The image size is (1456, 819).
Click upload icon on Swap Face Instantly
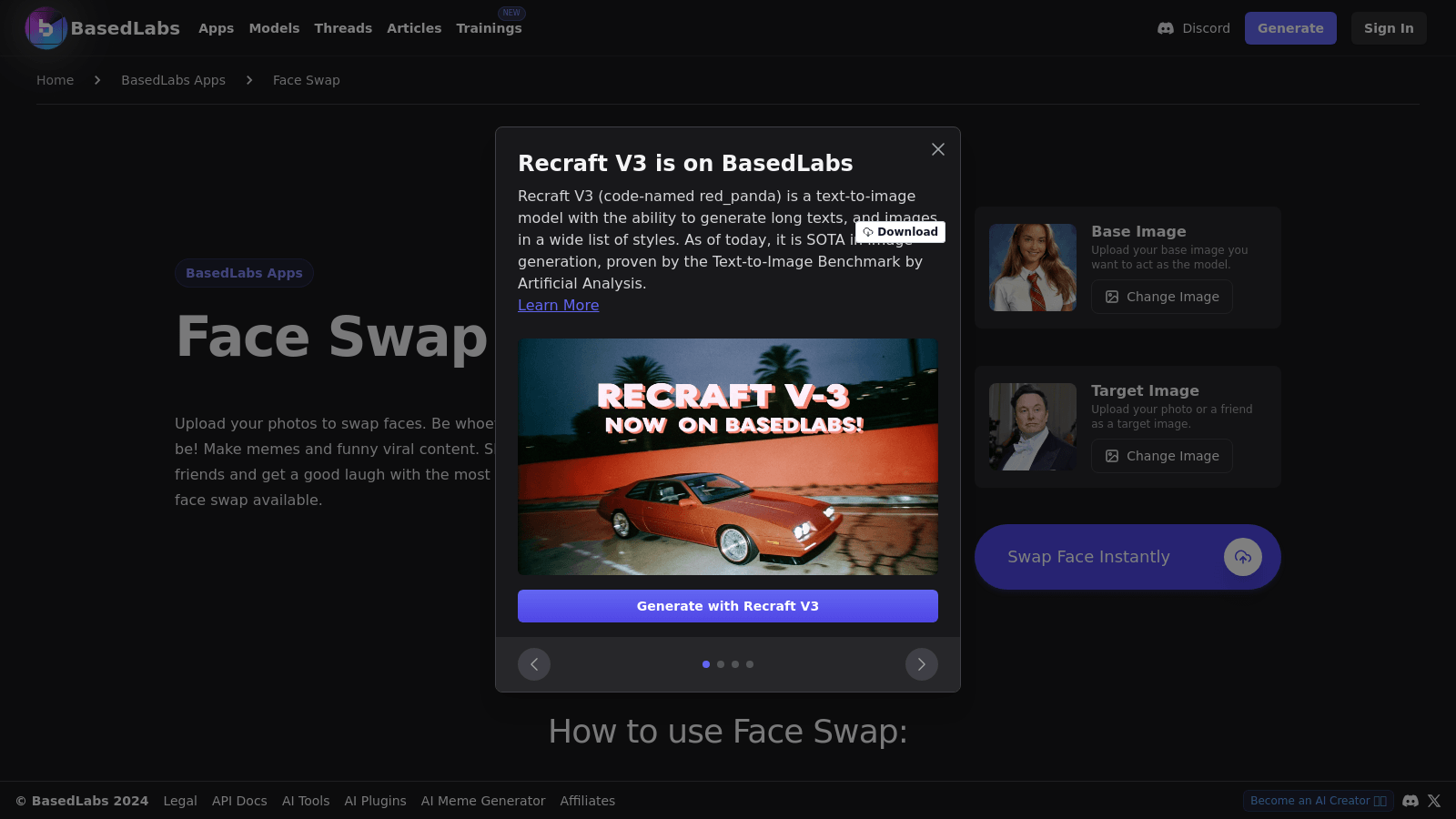tap(1243, 557)
